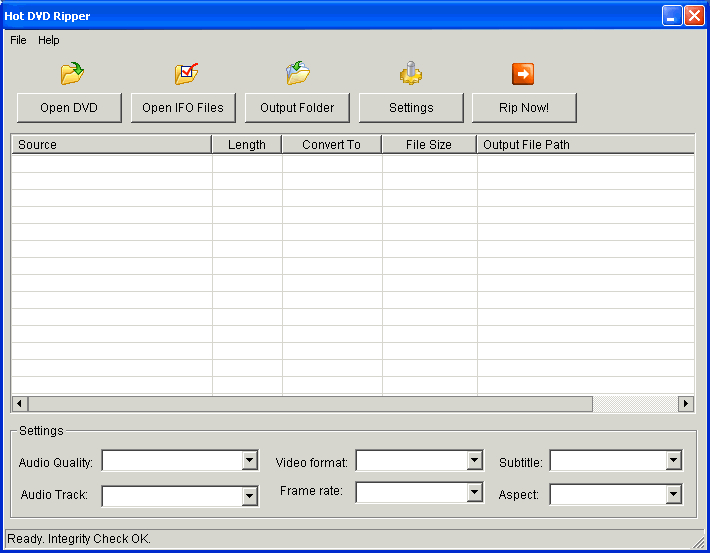Open the Help menu
The width and height of the screenshot is (710, 553).
tap(48, 40)
